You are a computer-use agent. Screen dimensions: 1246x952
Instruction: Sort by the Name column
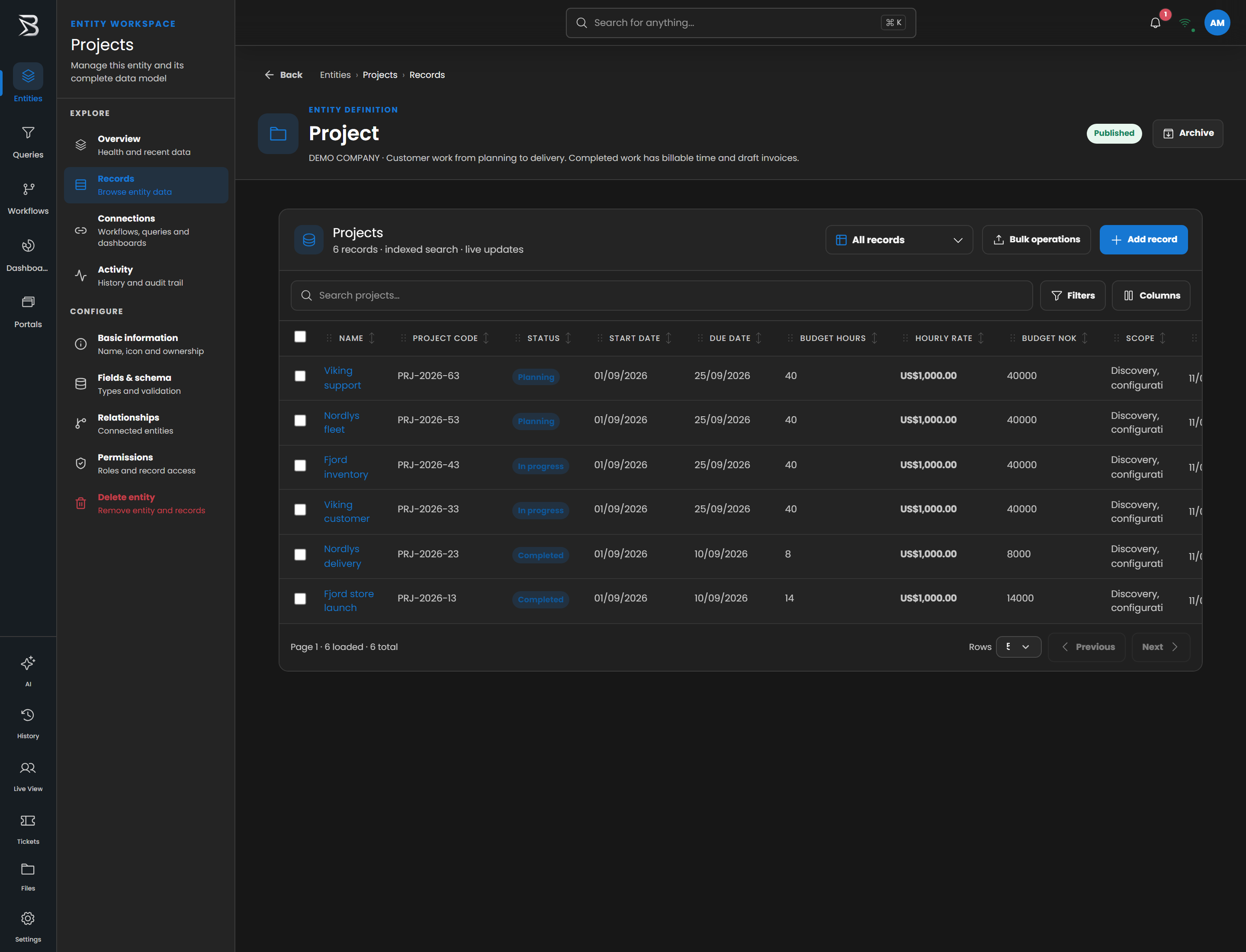[x=372, y=338]
